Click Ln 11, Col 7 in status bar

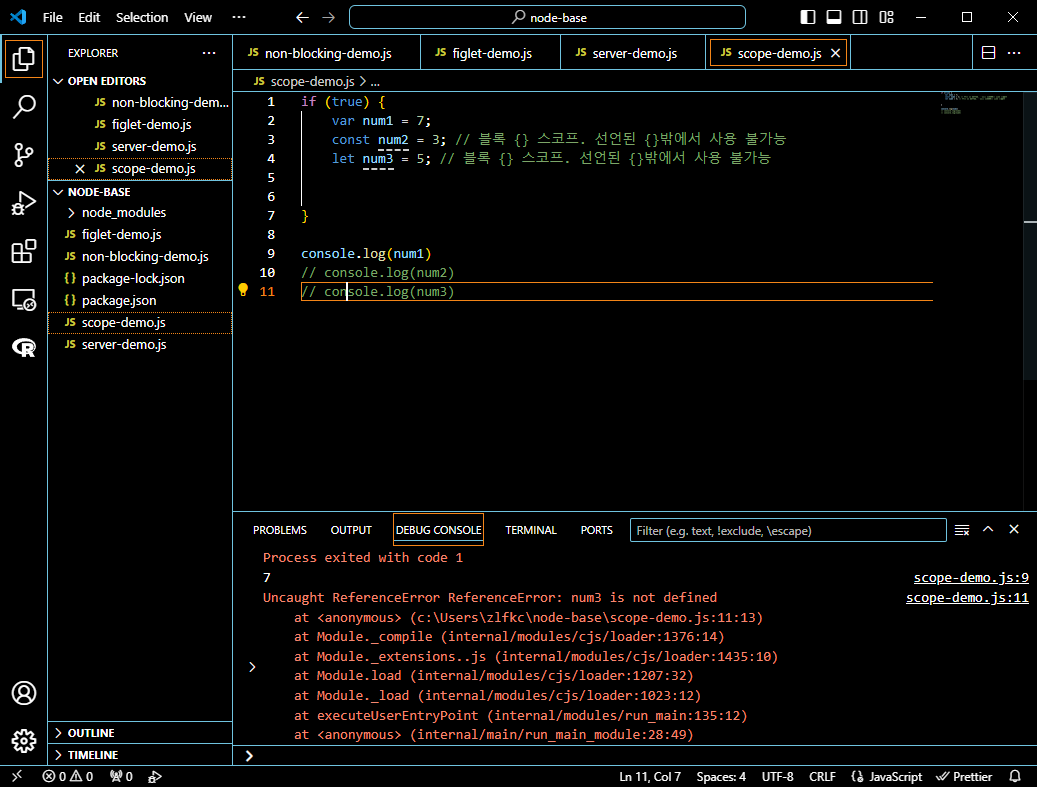pos(650,776)
